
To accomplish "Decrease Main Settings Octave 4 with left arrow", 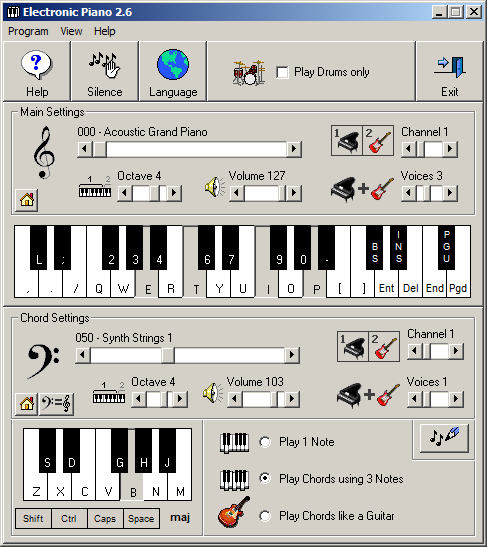I will click(x=124, y=193).
